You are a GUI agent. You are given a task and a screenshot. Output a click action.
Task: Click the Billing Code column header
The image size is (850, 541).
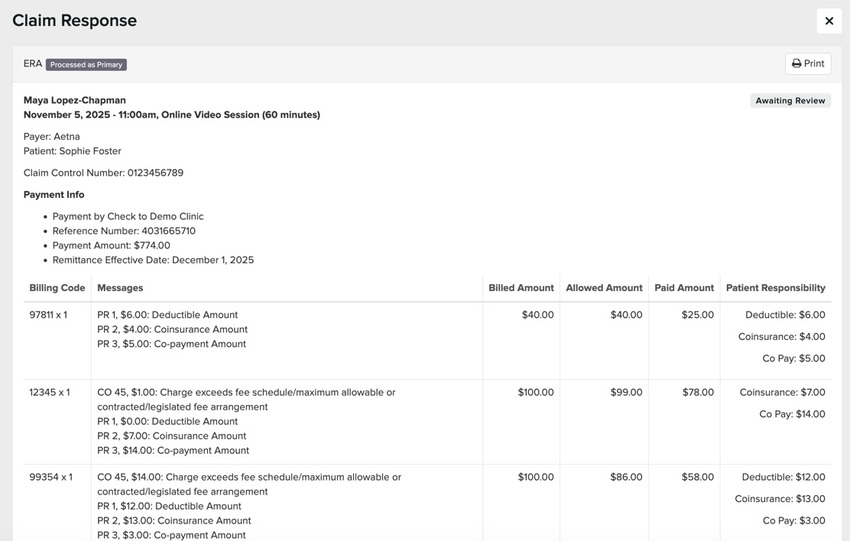coord(57,288)
